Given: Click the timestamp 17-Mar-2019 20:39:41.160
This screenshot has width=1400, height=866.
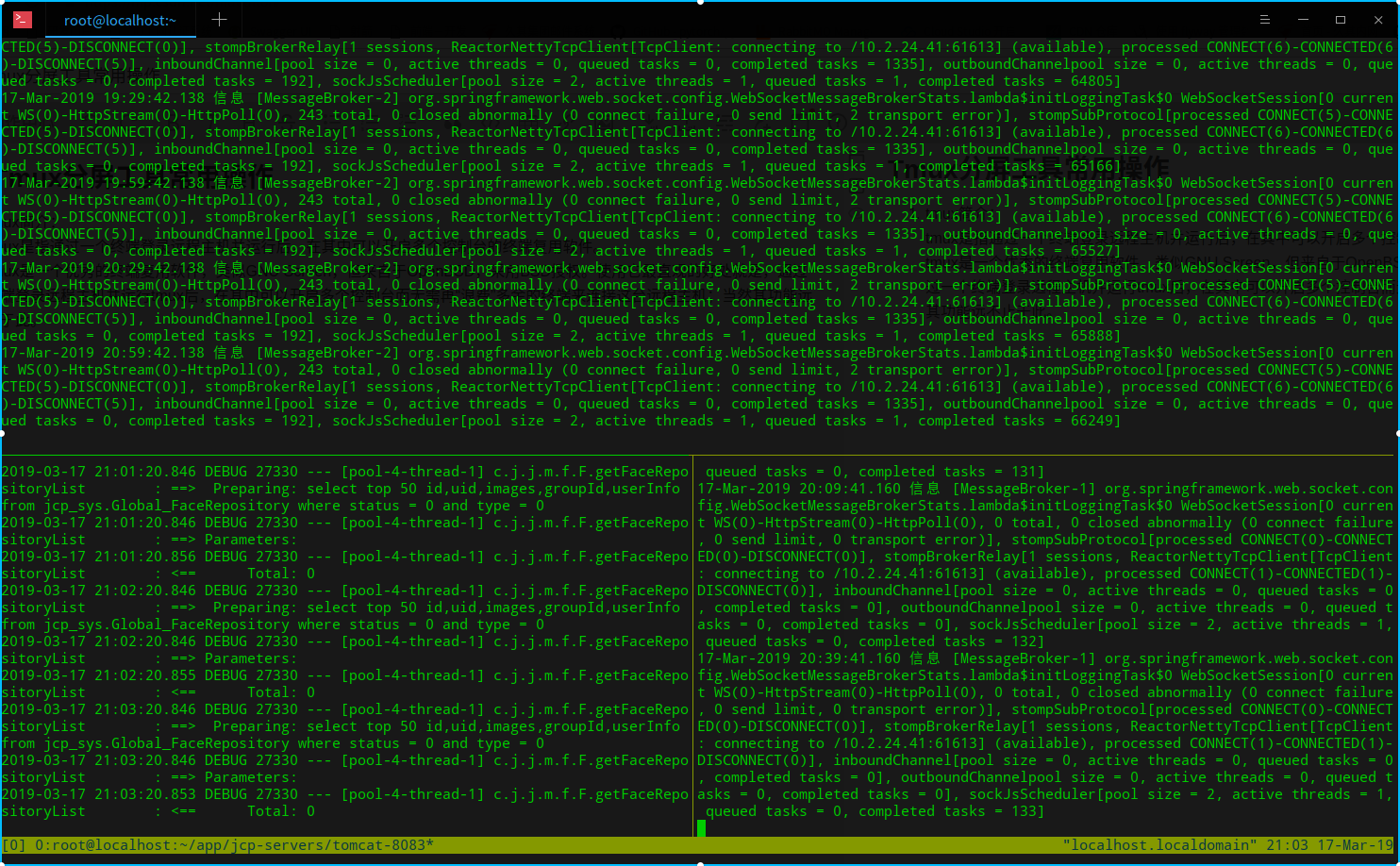Looking at the screenshot, I should coord(799,658).
